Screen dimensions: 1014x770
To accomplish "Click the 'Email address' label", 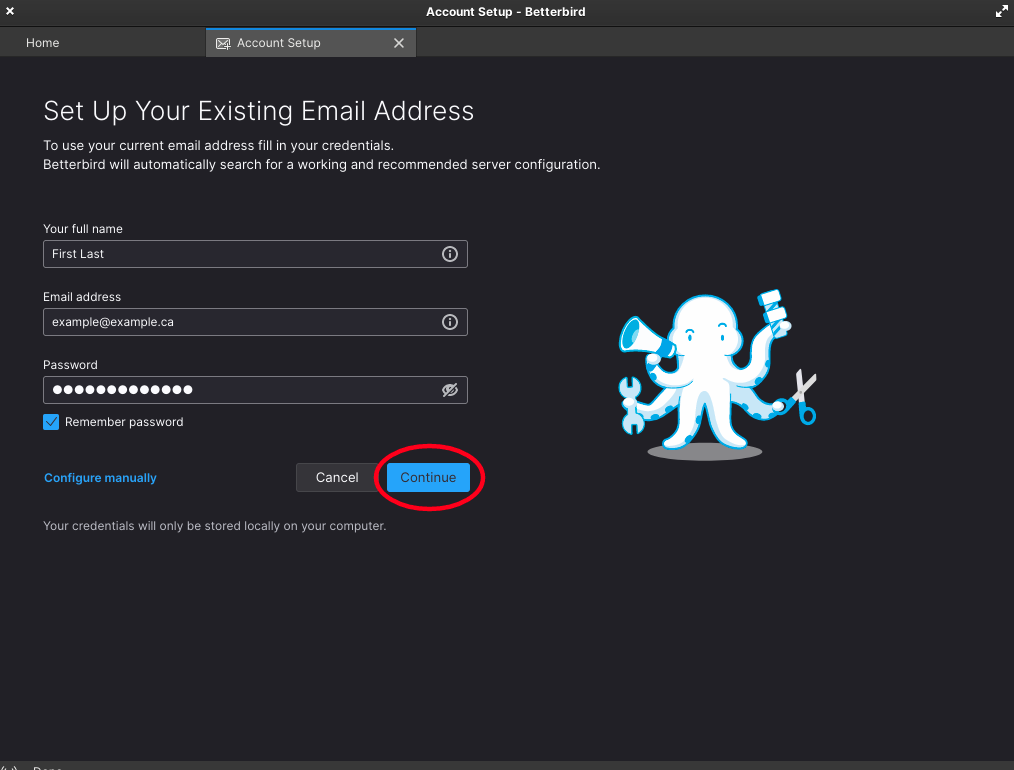I will click(x=82, y=297).
